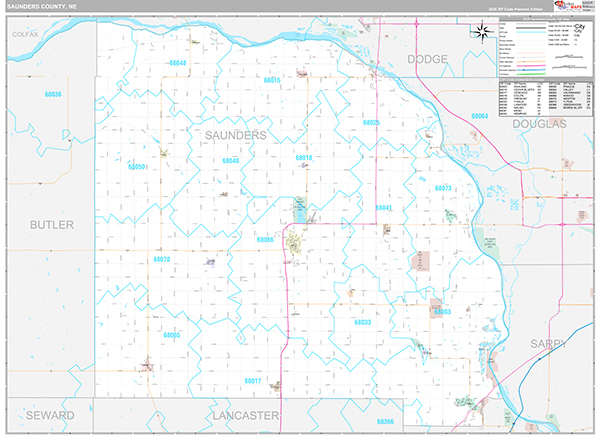Click the SARPY county label

tap(548, 344)
